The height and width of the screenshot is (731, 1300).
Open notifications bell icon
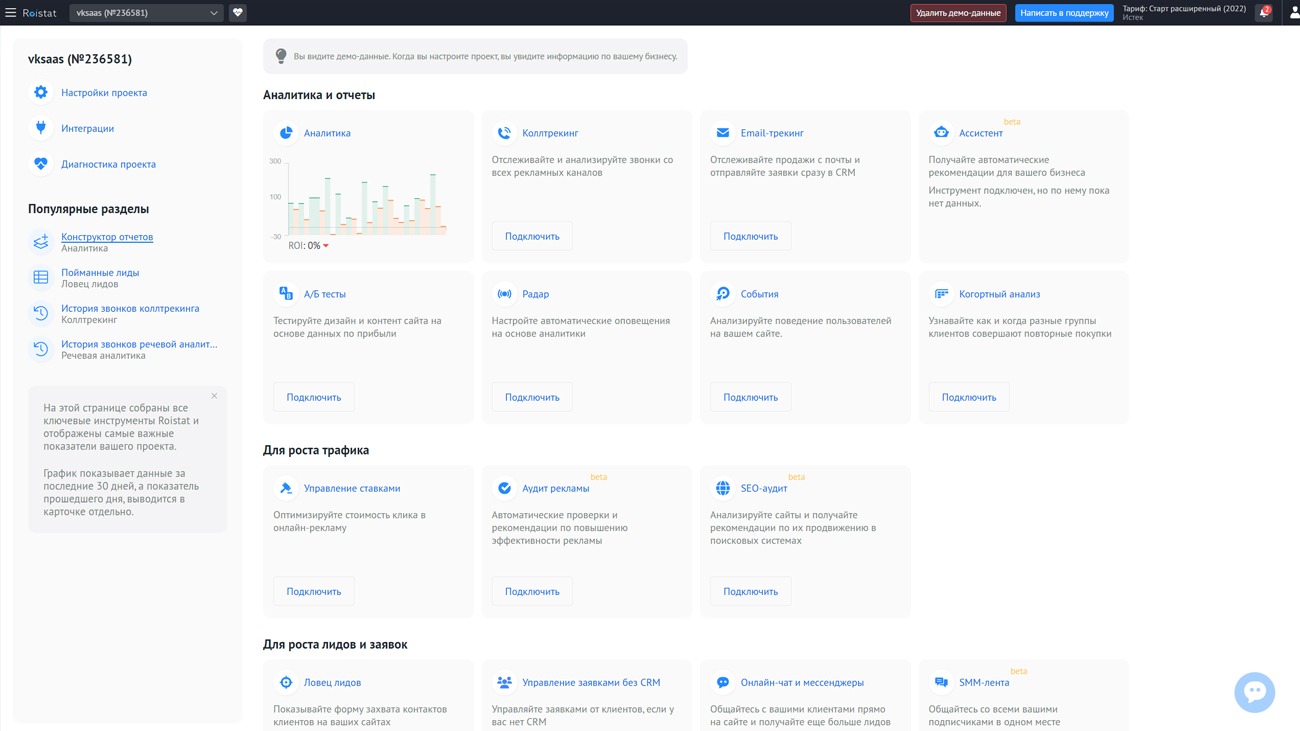tap(1264, 13)
